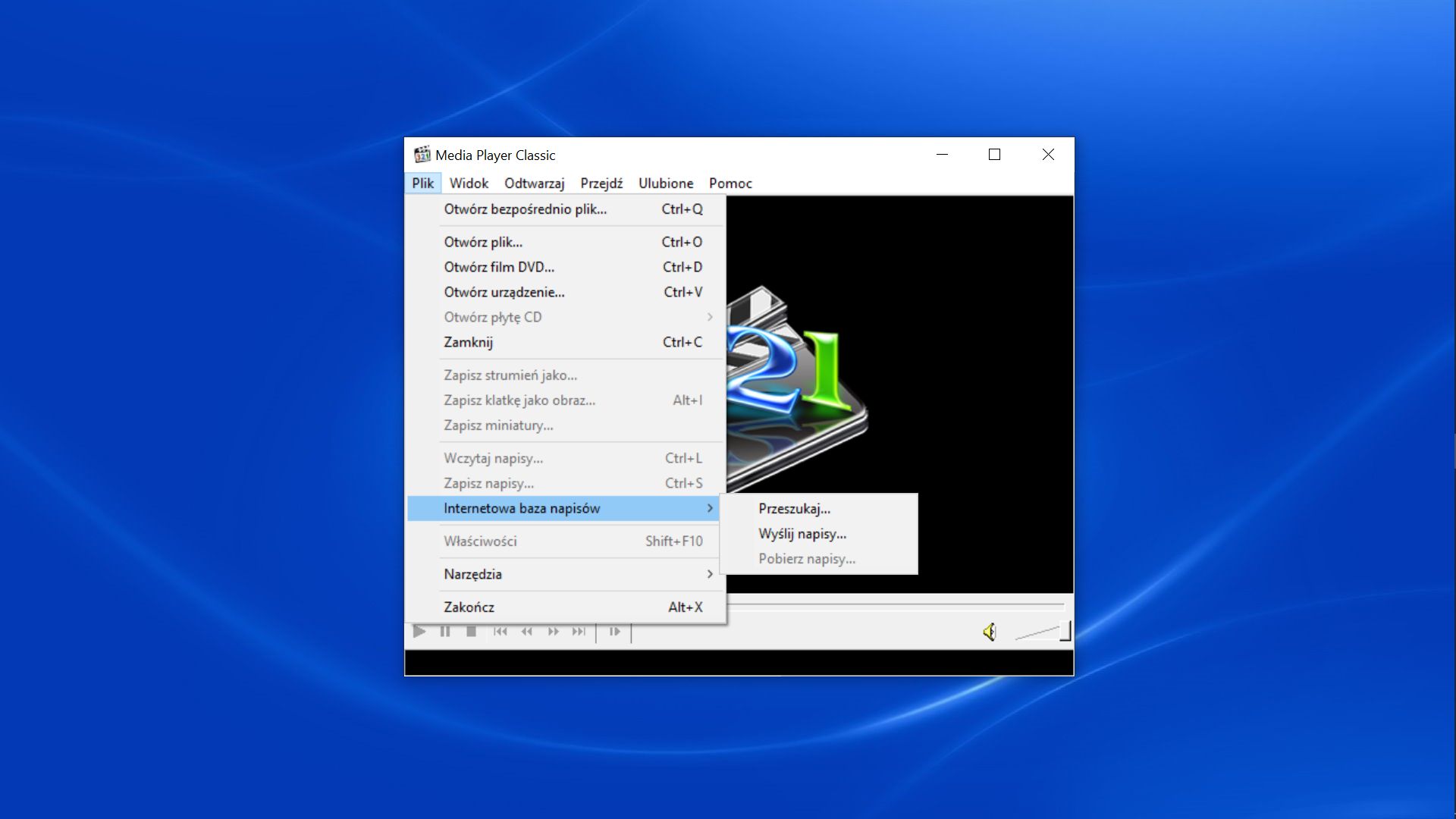
Task: Open the Widok menu
Action: tap(469, 184)
